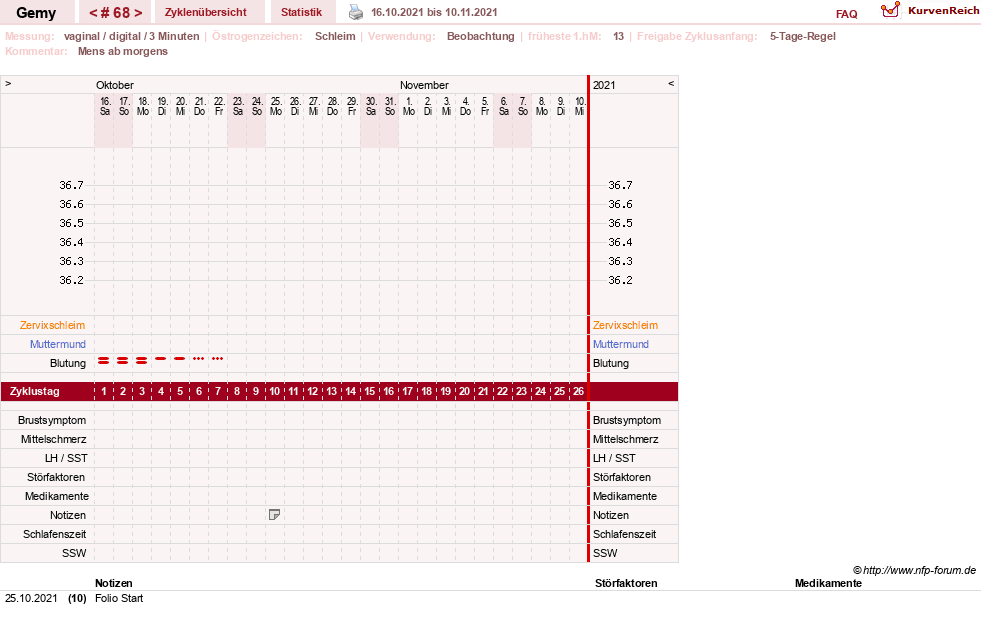Select cycle day 14 in Zyklustag row

(x=350, y=391)
